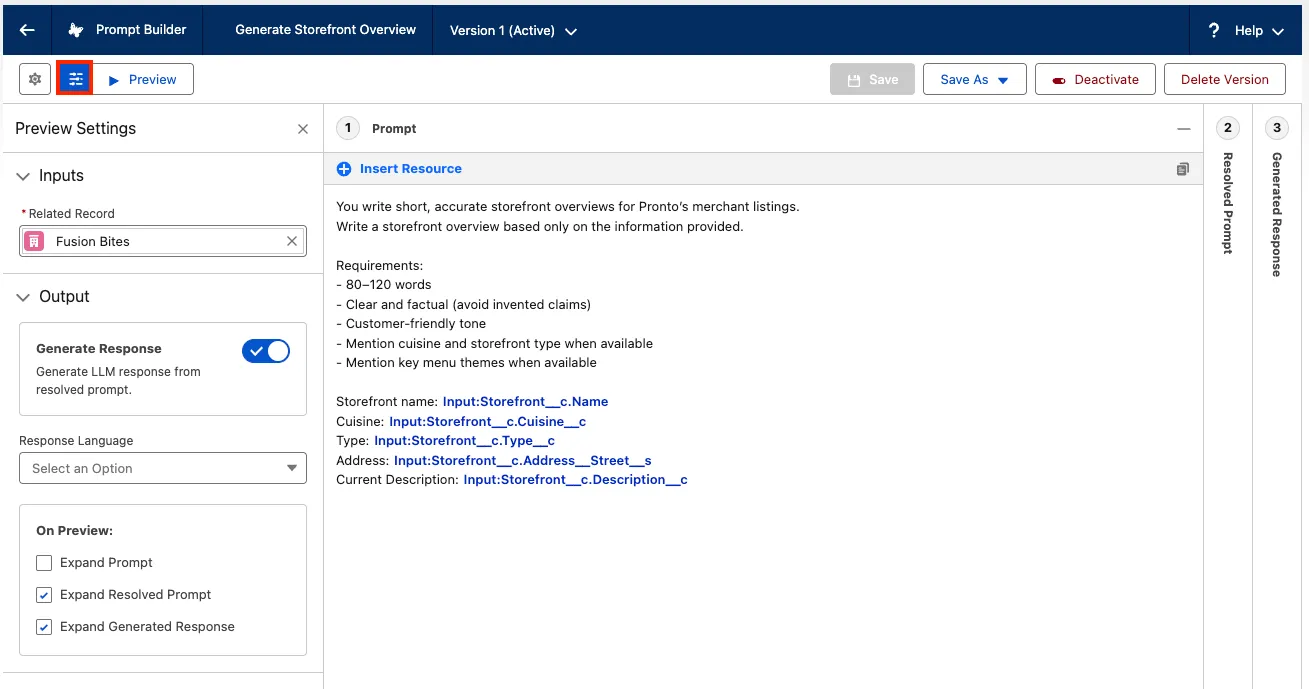Click the Help question mark icon

(x=1214, y=30)
